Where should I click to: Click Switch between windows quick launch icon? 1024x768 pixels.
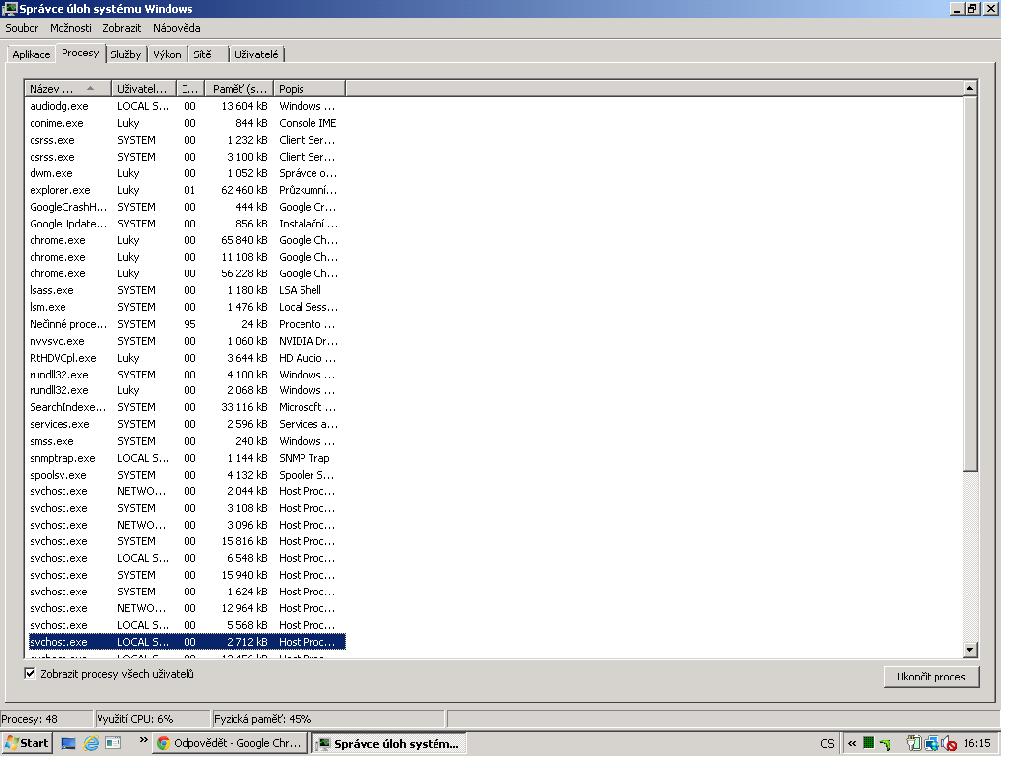pyautogui.click(x=113, y=743)
